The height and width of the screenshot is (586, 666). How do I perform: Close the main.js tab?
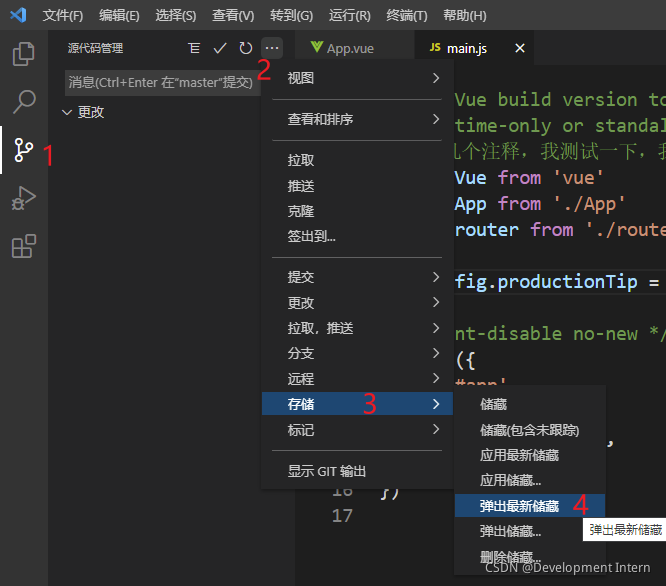click(x=520, y=48)
